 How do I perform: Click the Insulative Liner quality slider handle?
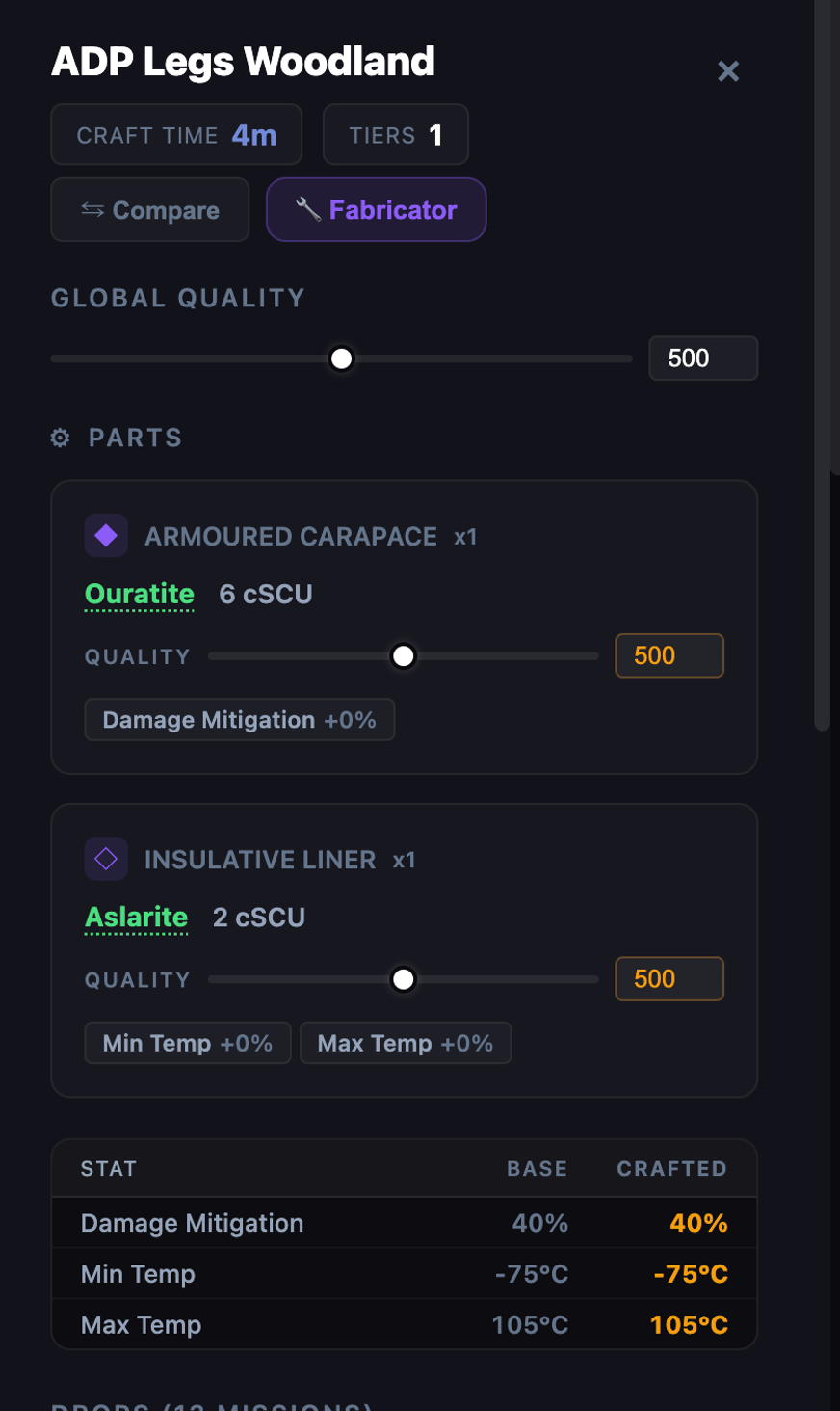404,979
